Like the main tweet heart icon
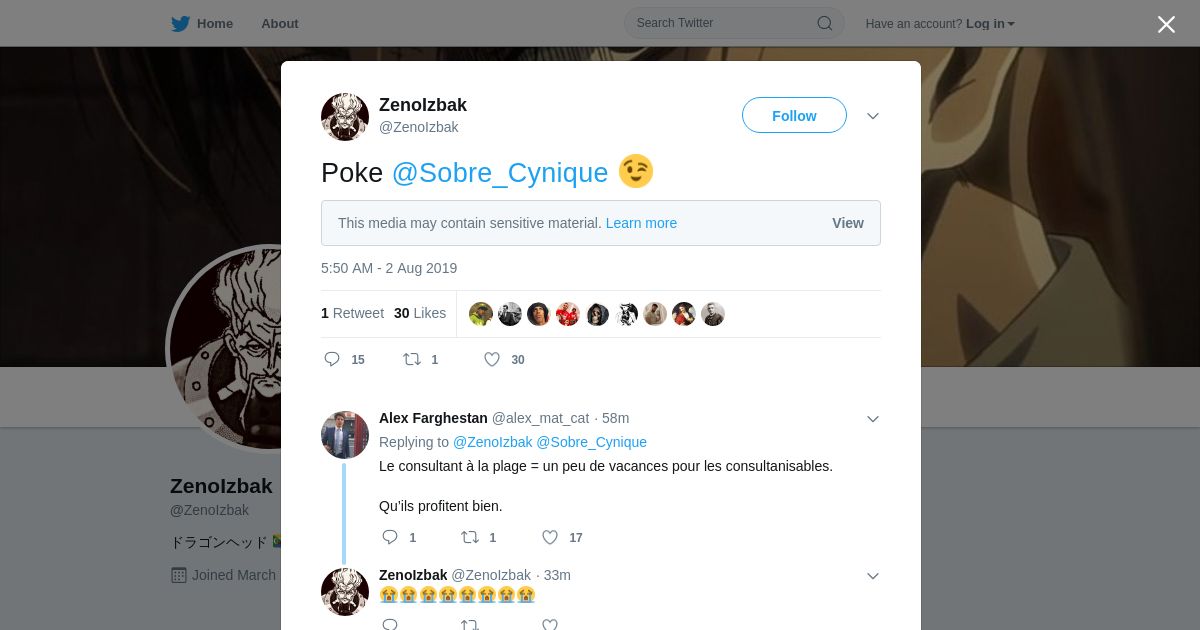This screenshot has width=1200, height=630. click(492, 359)
